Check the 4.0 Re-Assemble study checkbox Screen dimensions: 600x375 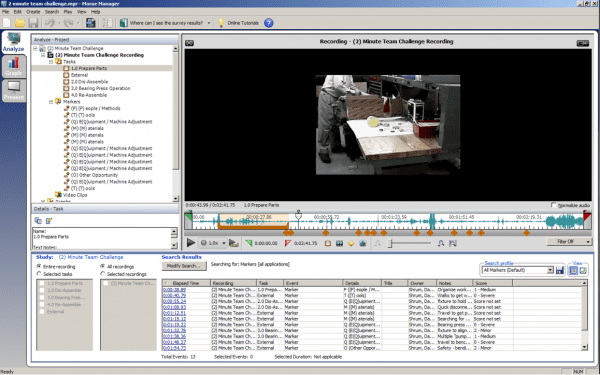tap(42, 305)
